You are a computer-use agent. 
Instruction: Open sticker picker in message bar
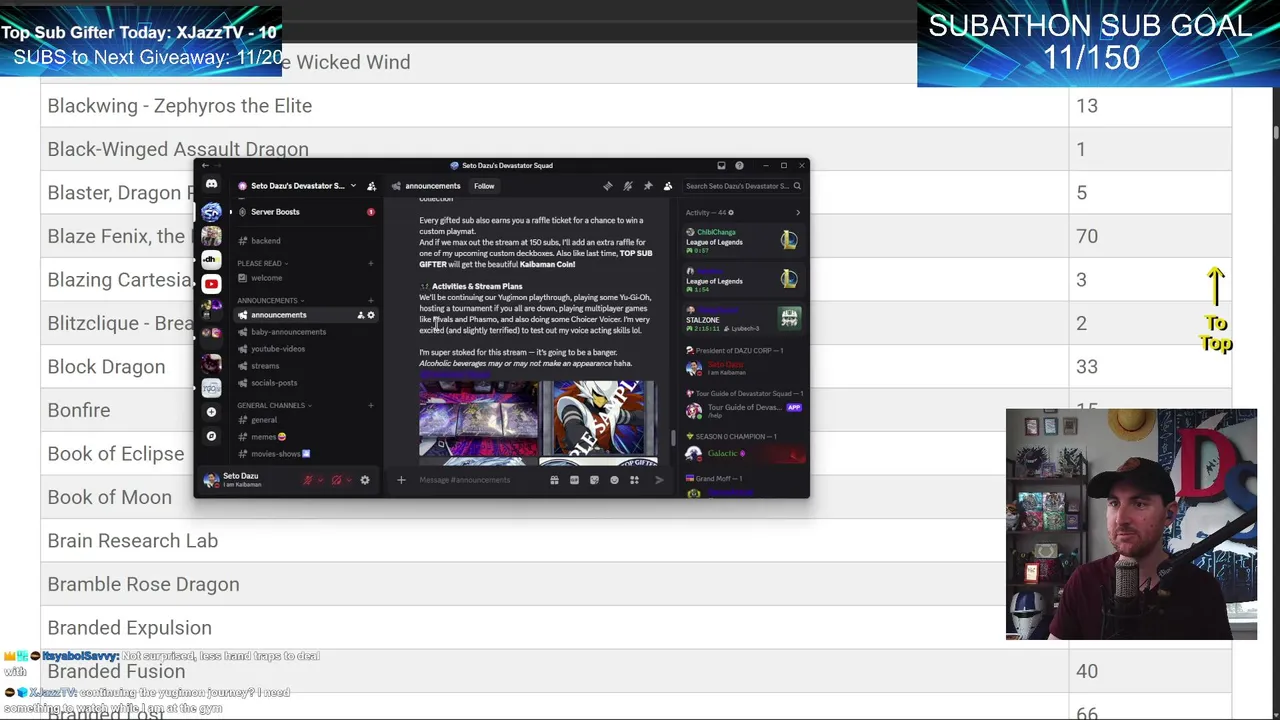[x=594, y=480]
